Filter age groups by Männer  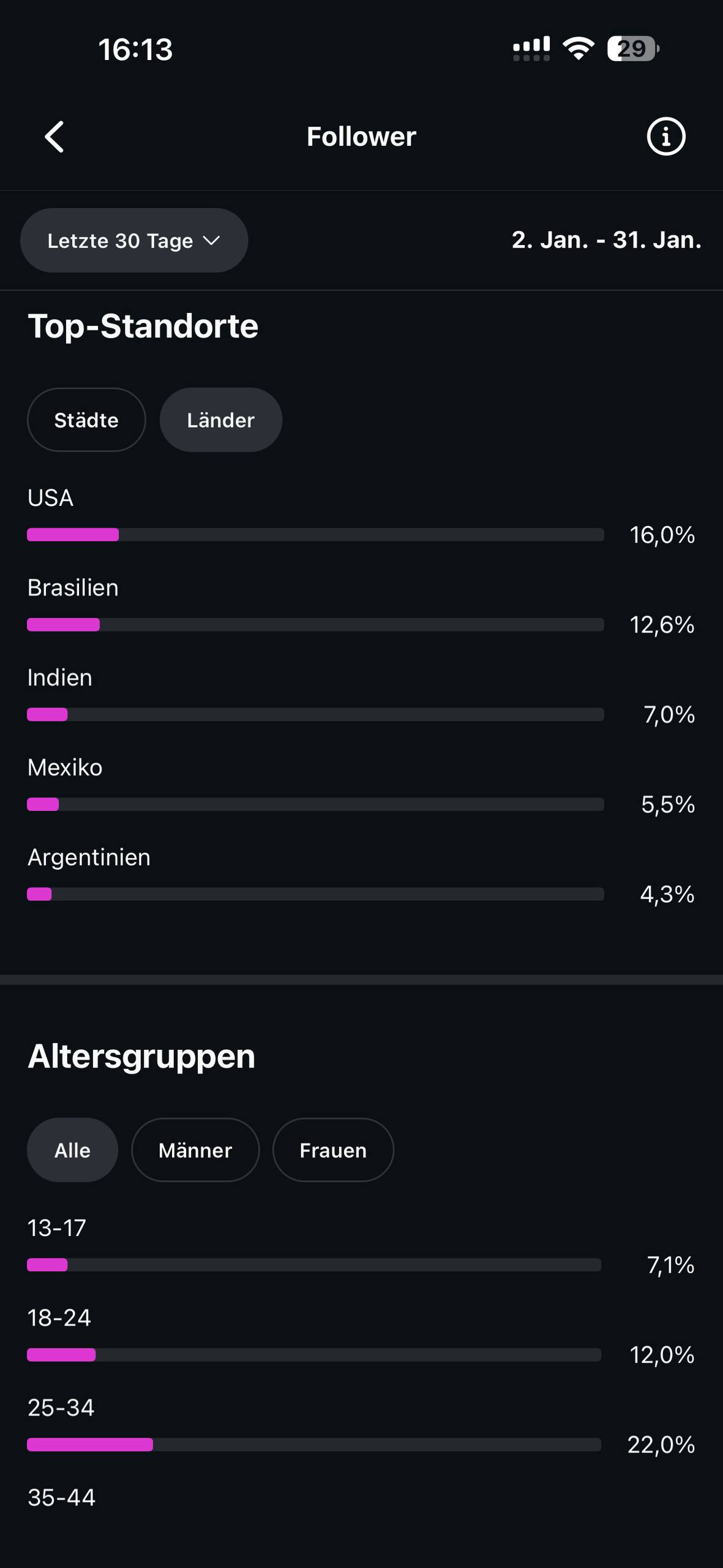(195, 1150)
